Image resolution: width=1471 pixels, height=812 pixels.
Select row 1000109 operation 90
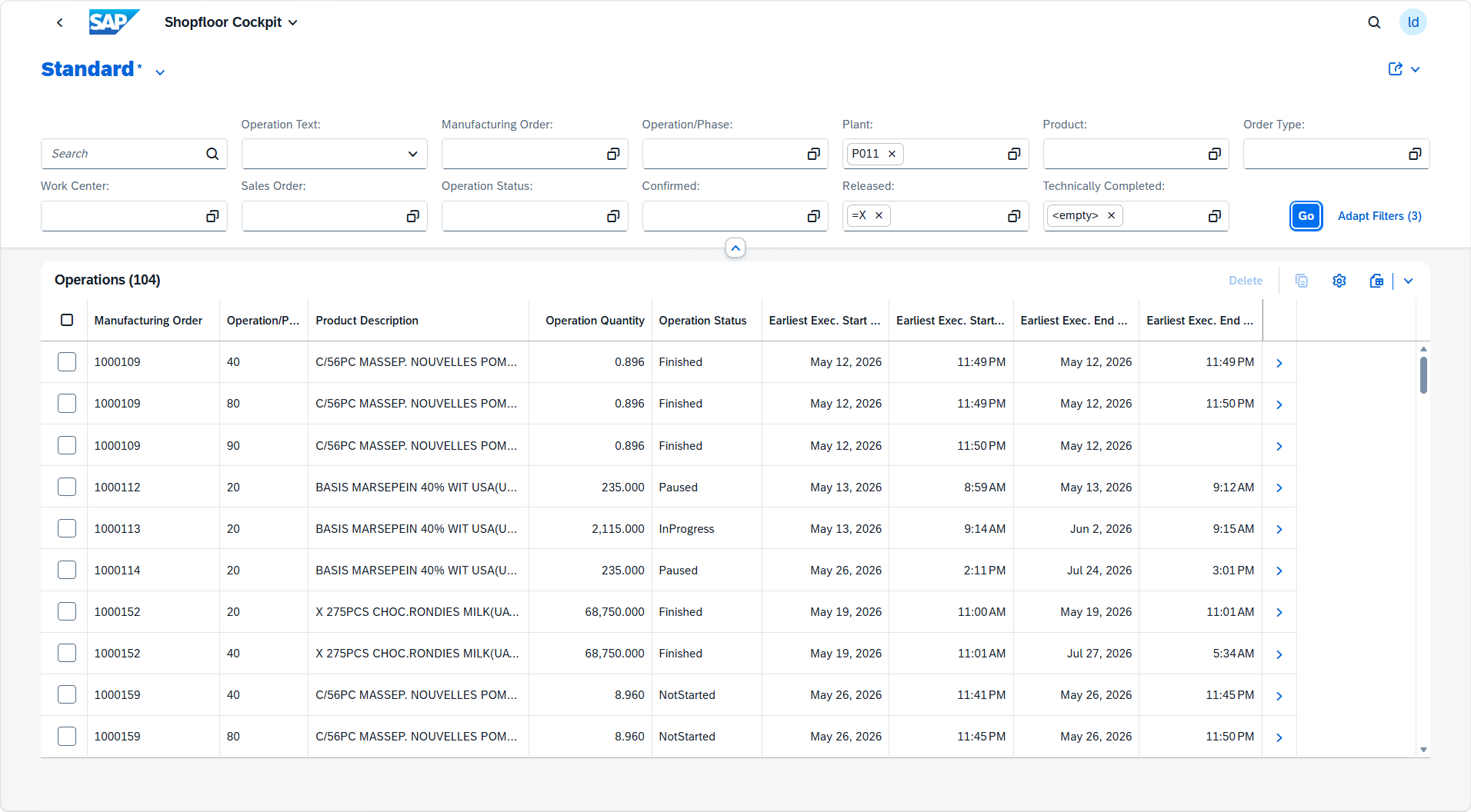67,445
